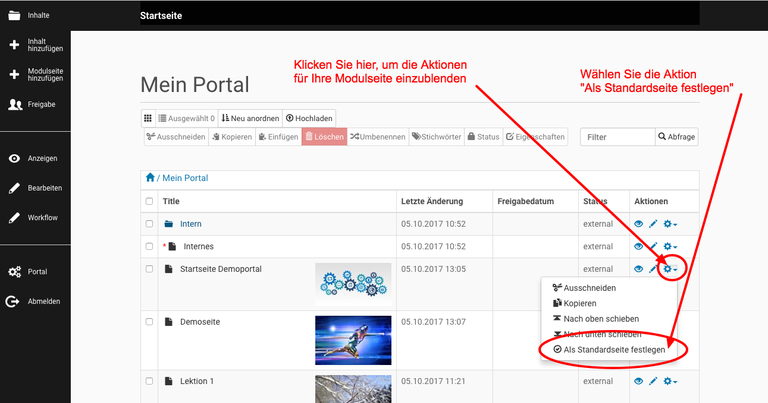Open actions gear dropdown for Lektion 1
This screenshot has height=403, width=768.
pos(670,381)
